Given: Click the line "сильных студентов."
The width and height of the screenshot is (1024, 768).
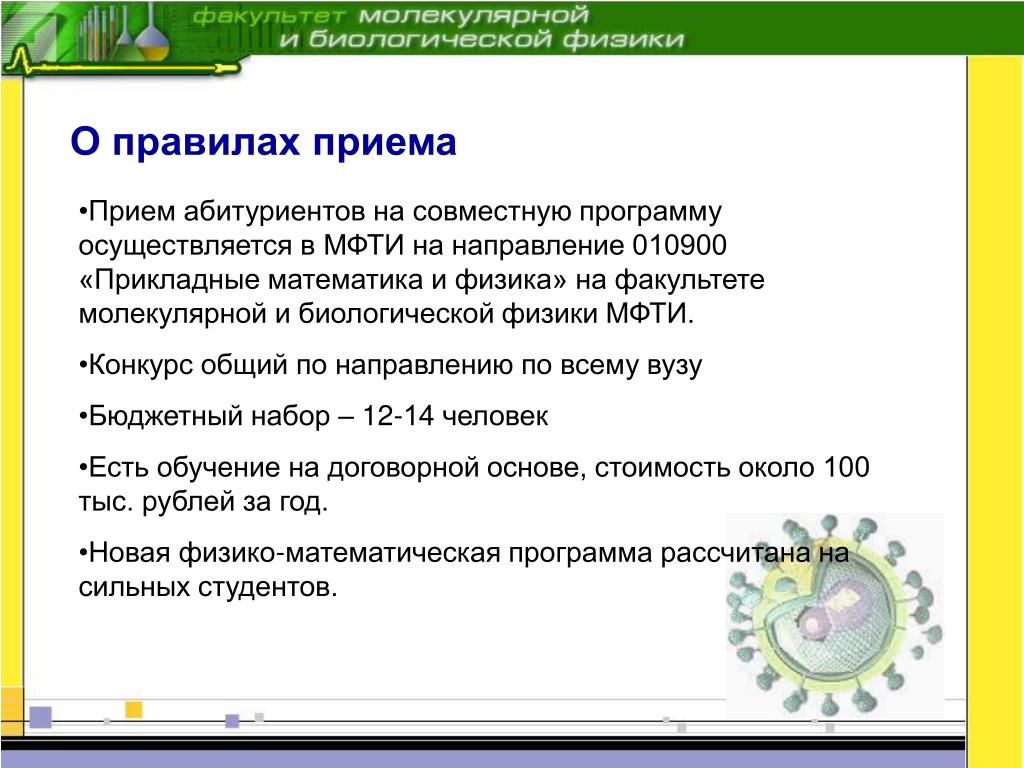Looking at the screenshot, I should pos(208,587).
